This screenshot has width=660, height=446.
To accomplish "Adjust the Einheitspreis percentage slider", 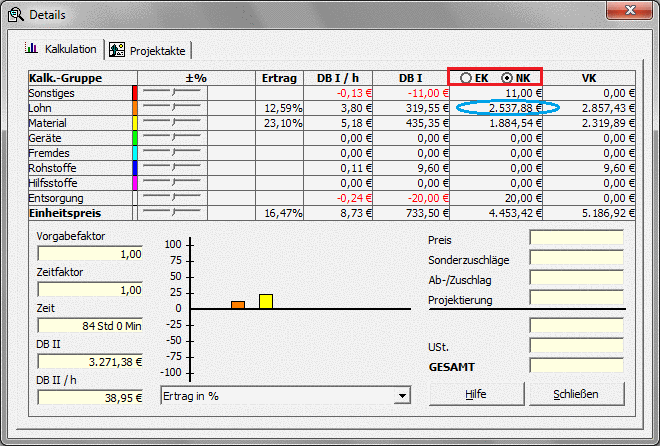I will point(172,213).
